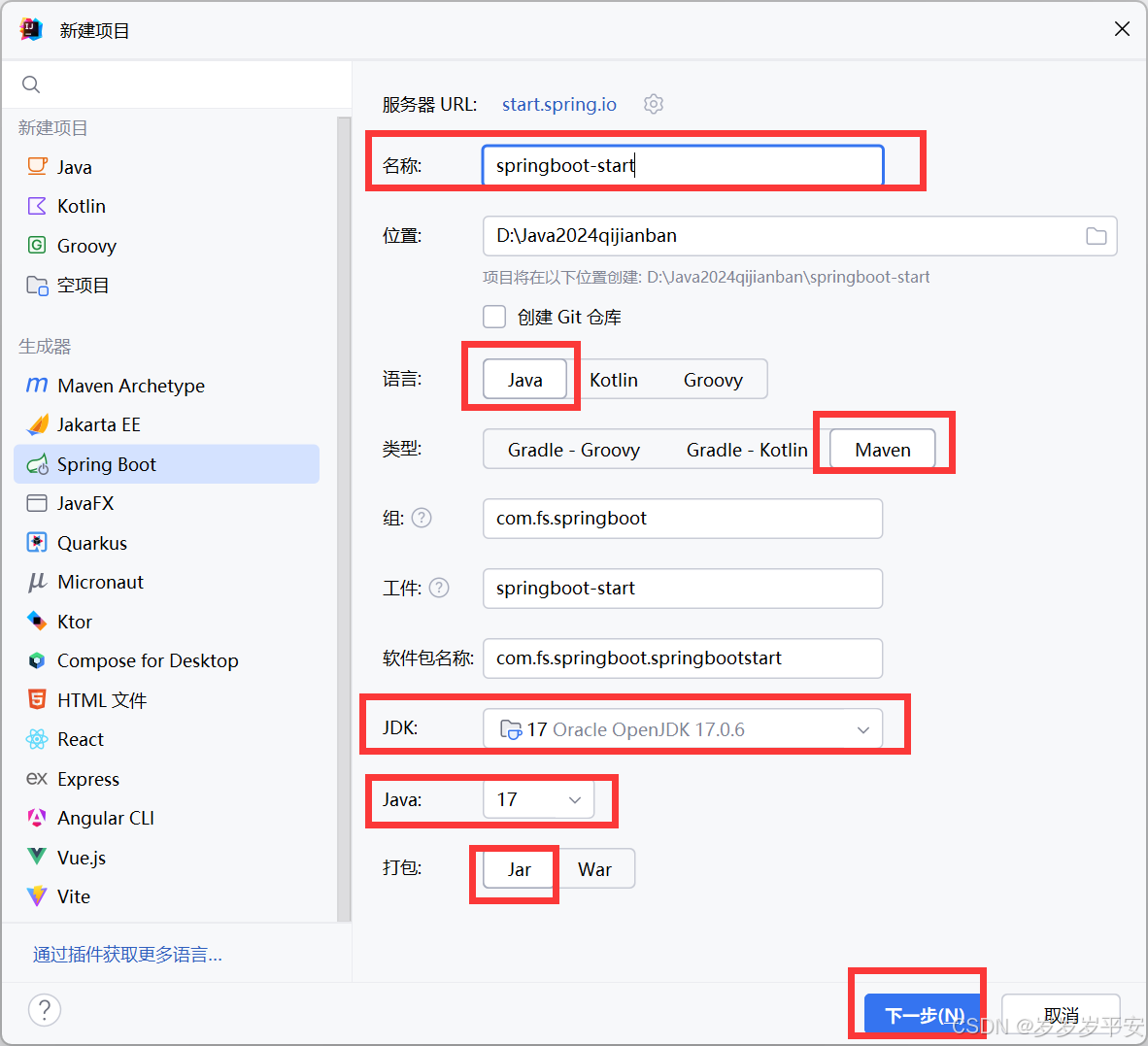Open the Java version dropdown
The width and height of the screenshot is (1148, 1046).
538,799
